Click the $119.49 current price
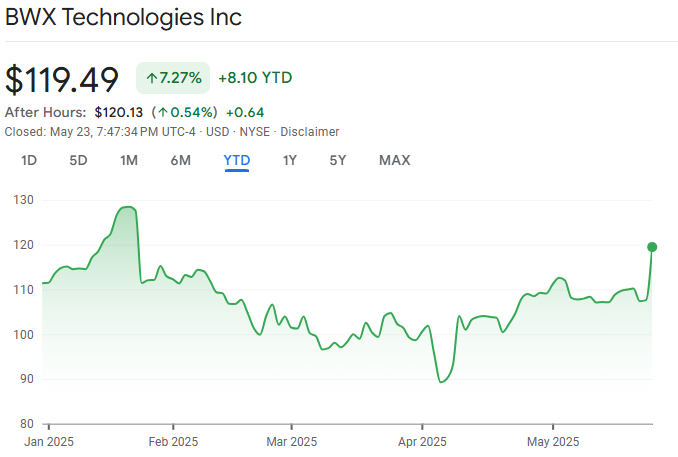Image resolution: width=678 pixels, height=457 pixels. tap(62, 78)
